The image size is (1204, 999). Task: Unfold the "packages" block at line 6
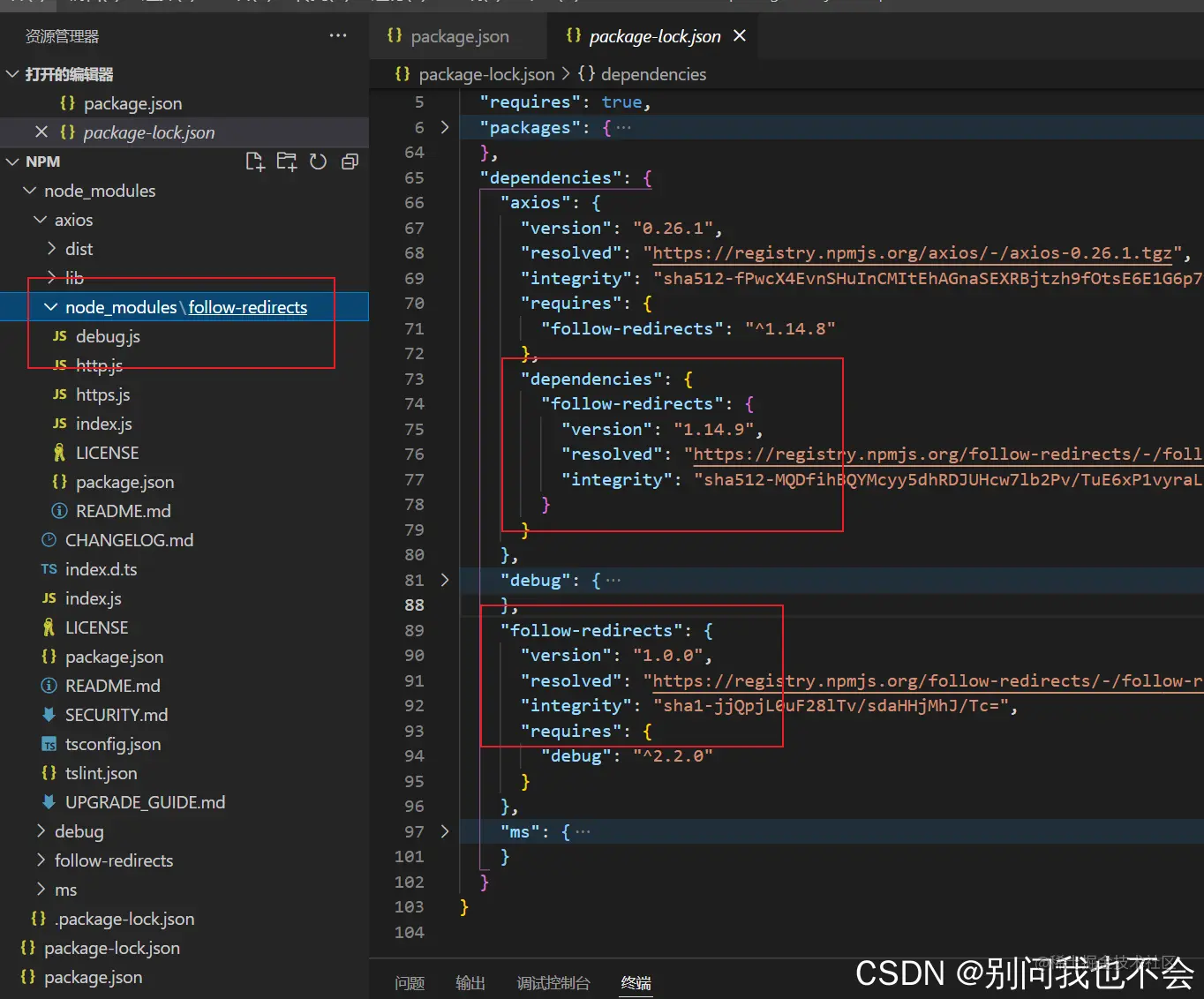[445, 127]
